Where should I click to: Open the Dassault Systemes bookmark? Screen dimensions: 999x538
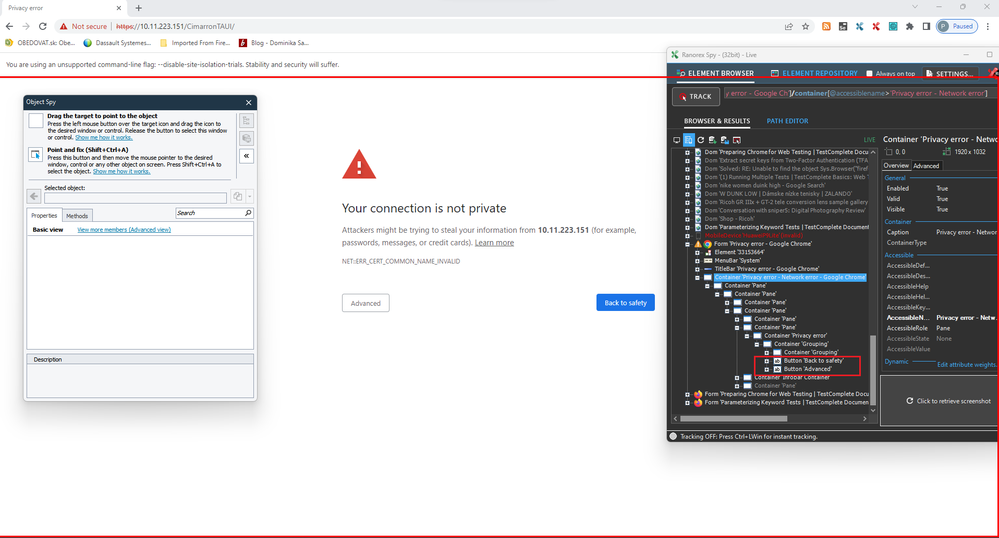tap(118, 43)
